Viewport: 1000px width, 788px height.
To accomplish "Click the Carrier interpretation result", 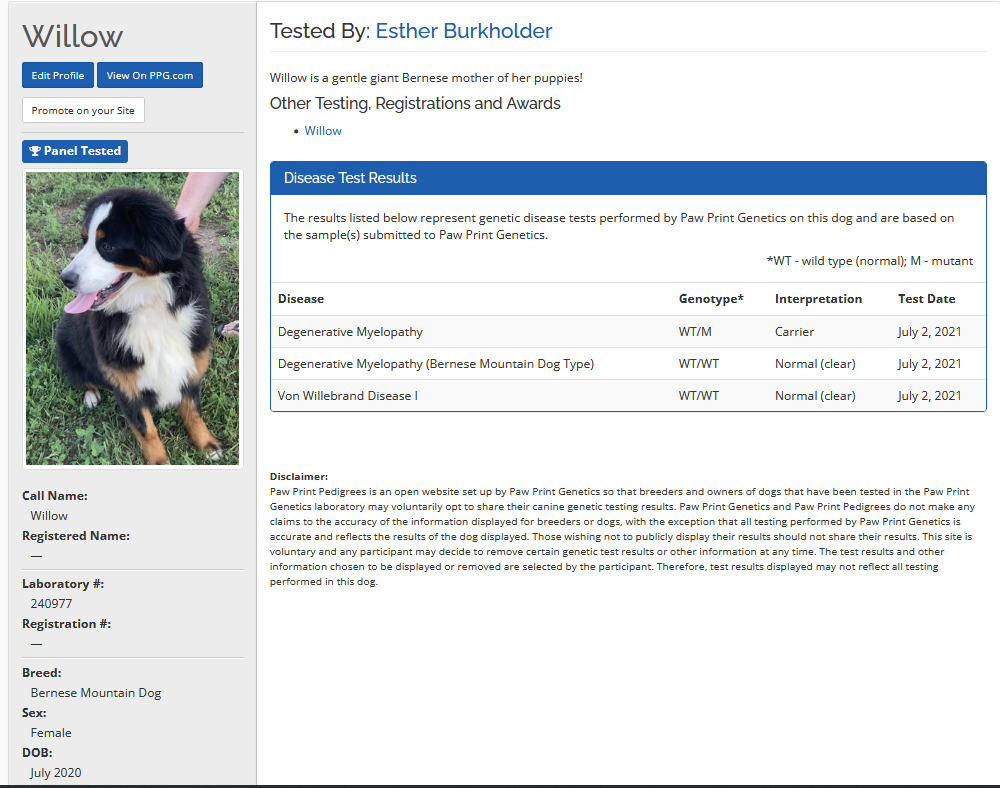I will click(795, 332).
